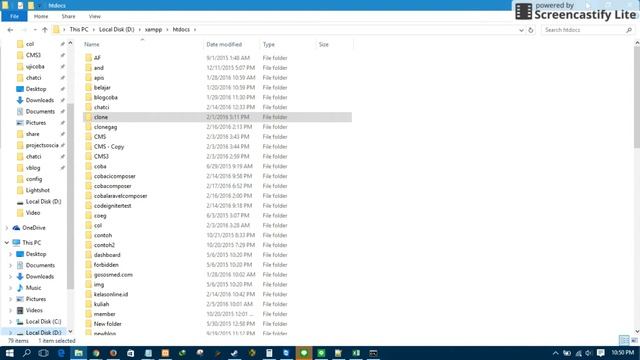640x360 pixels.
Task: Click the volume icon in system tray
Action: [x=589, y=353]
